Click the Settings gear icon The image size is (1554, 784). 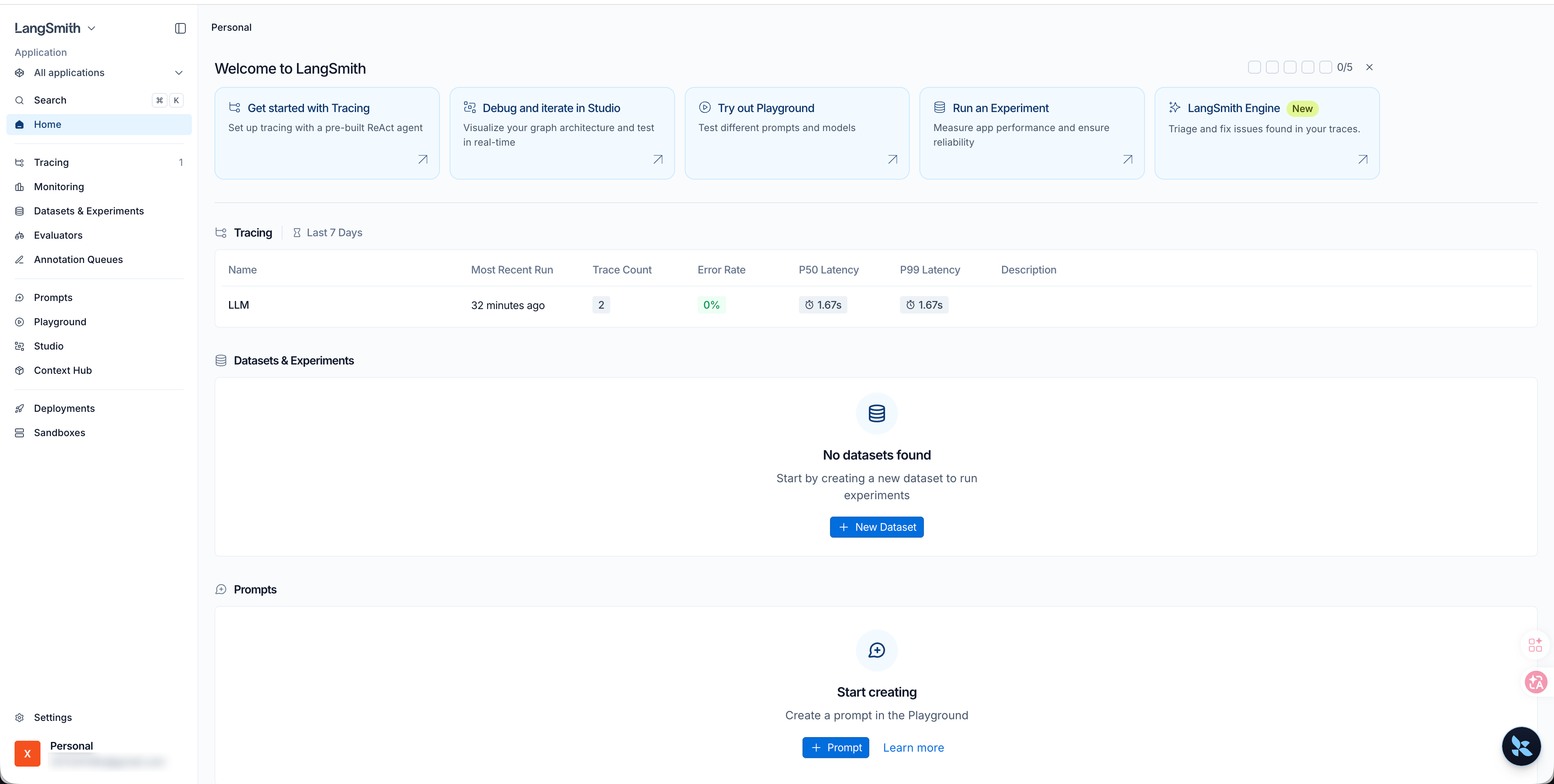[x=19, y=717]
